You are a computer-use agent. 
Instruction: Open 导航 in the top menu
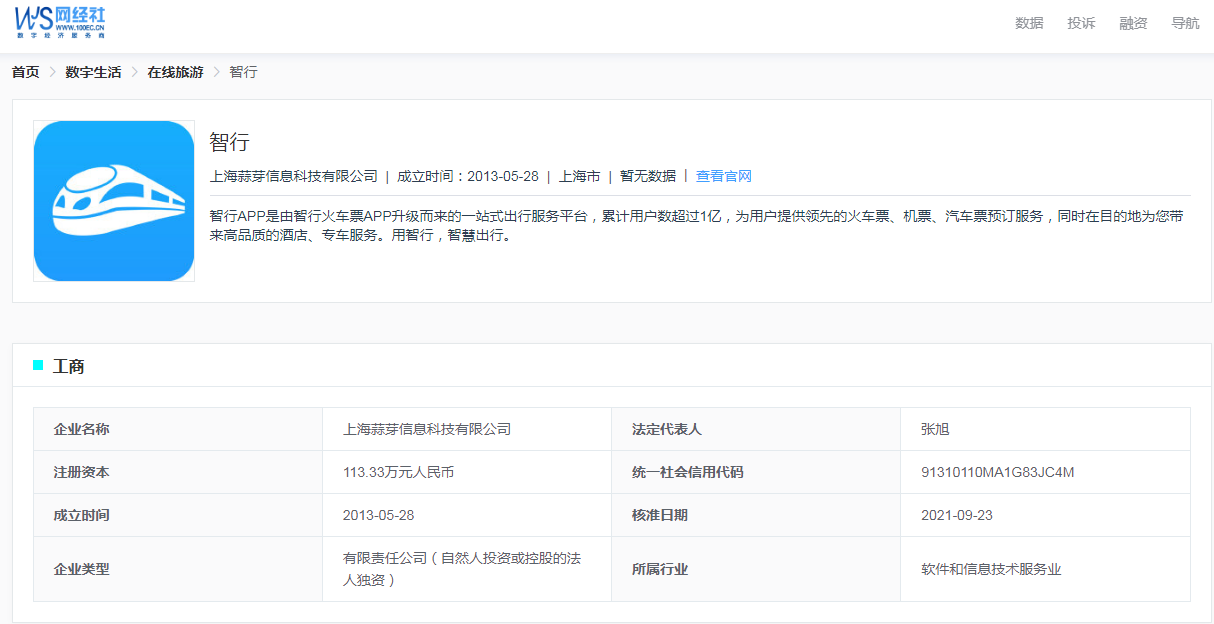[1185, 23]
